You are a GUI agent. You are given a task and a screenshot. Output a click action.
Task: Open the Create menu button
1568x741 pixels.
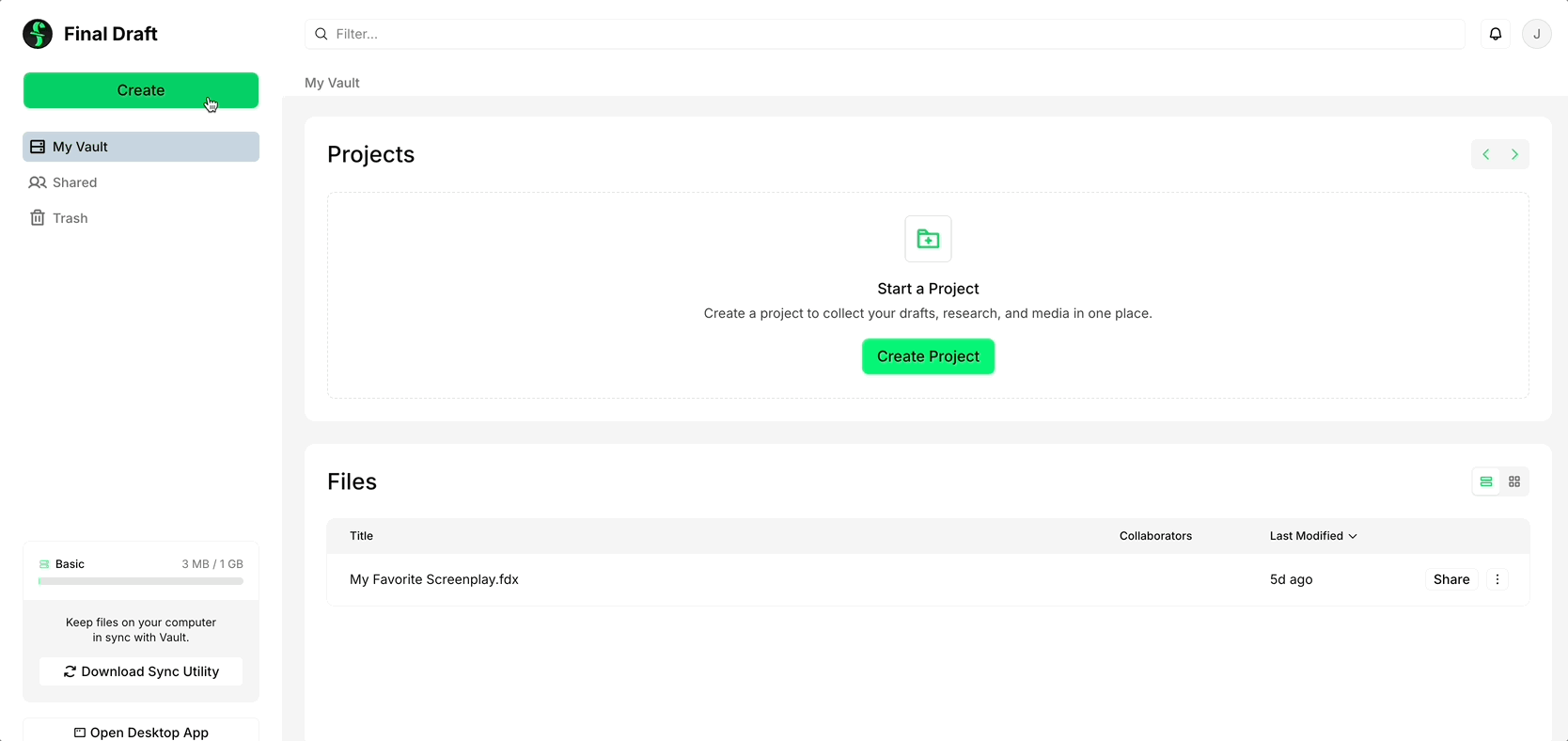click(141, 90)
